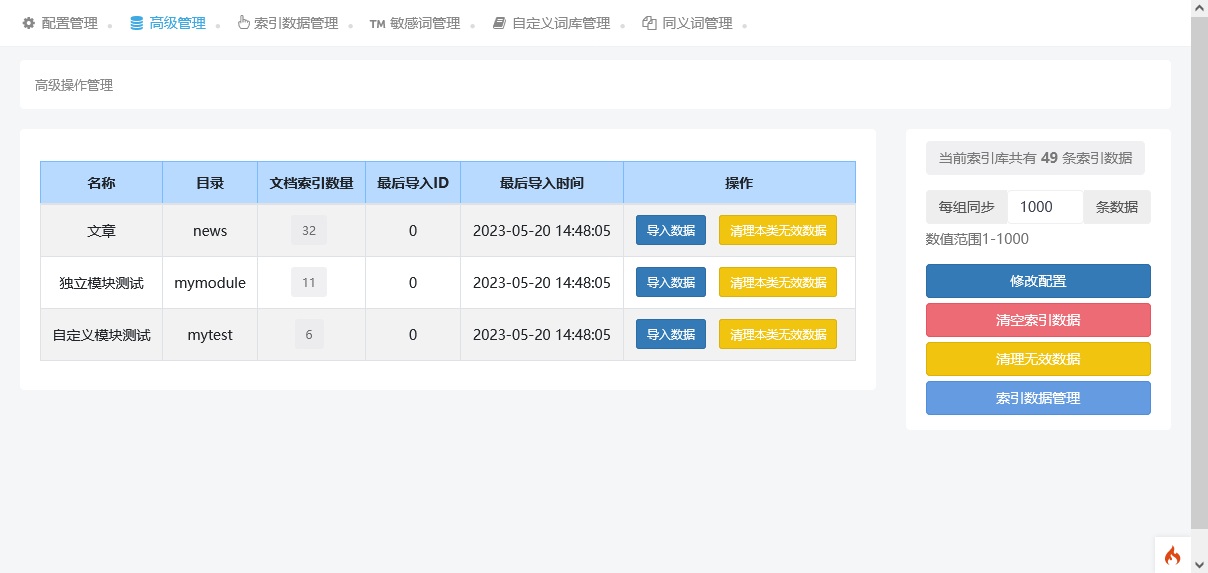Click the 操作 column header
This screenshot has height=573, width=1208.
[739, 183]
